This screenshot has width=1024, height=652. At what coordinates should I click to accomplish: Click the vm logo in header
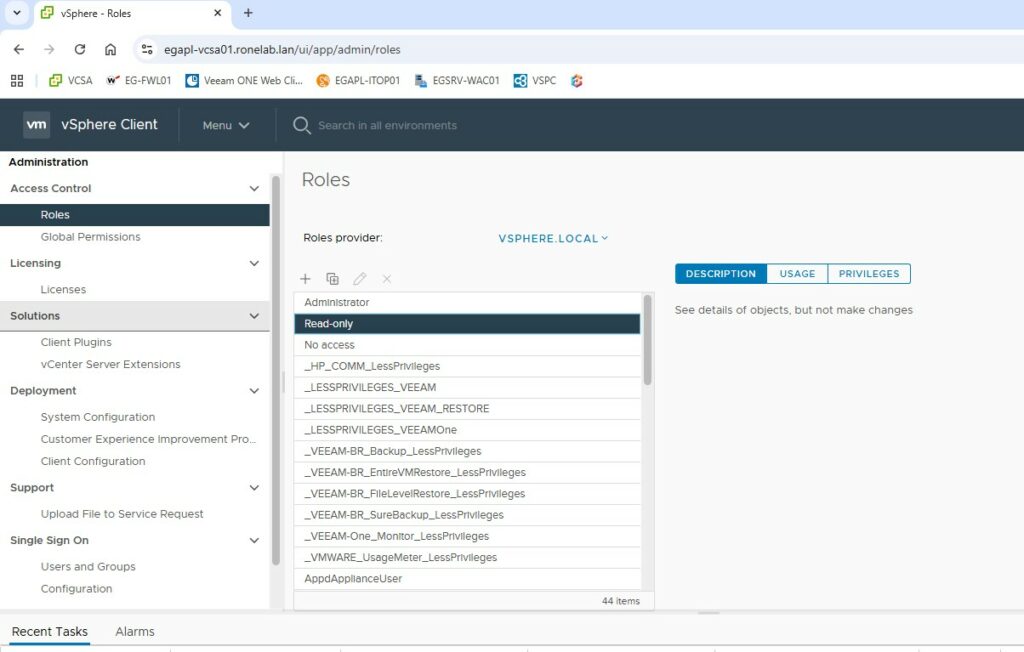[37, 125]
